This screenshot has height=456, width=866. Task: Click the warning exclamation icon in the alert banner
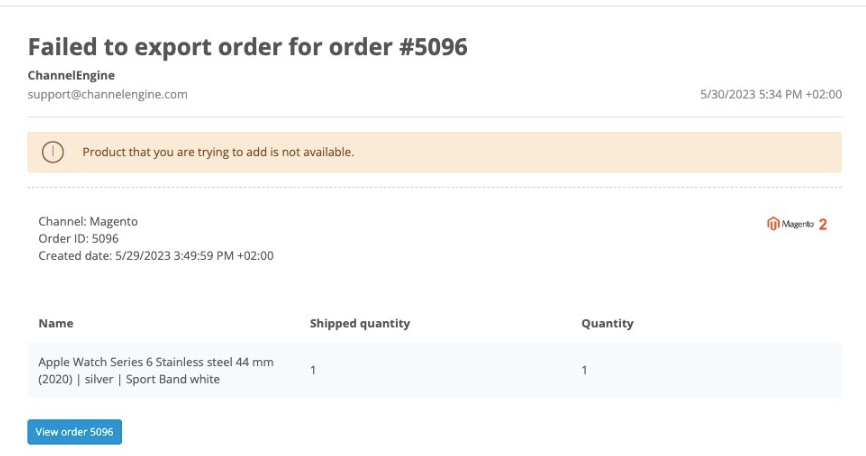tap(52, 153)
